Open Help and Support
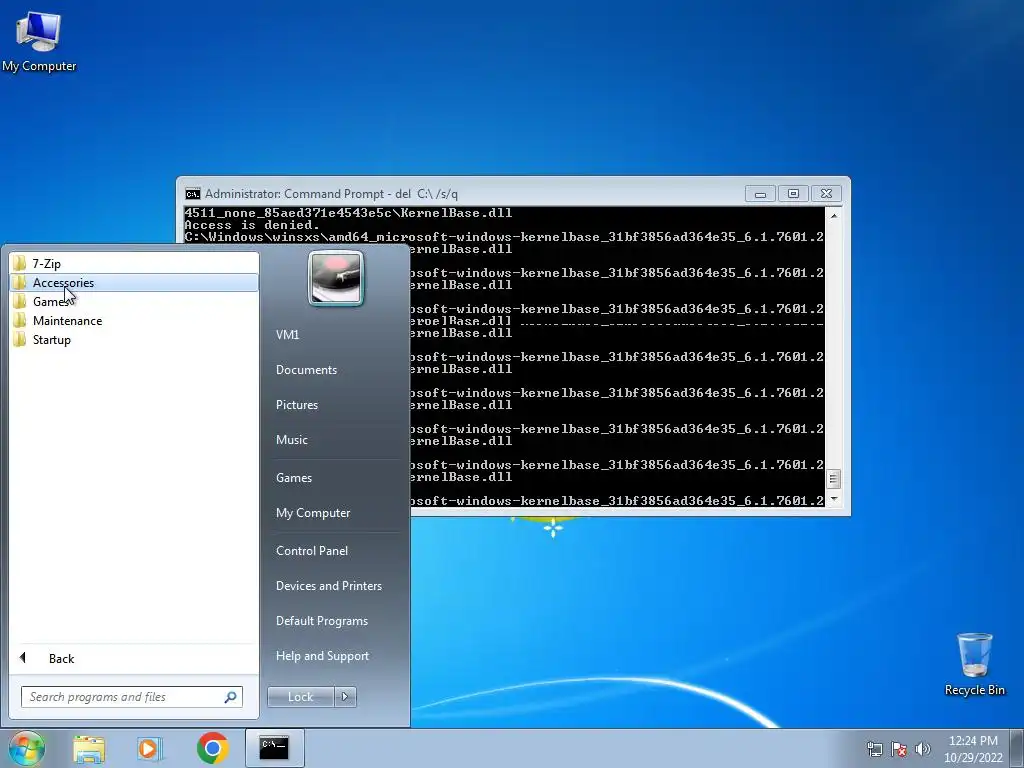This screenshot has width=1024, height=768. [322, 656]
